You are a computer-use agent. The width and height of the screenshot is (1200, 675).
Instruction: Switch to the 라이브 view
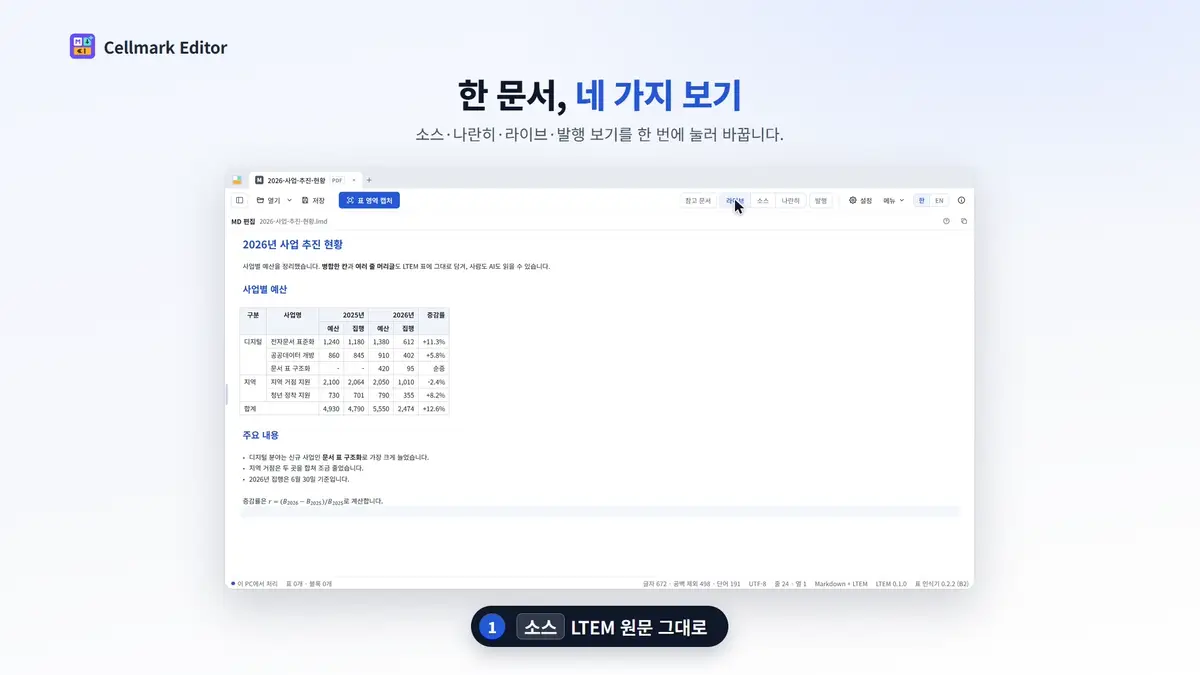pos(735,200)
